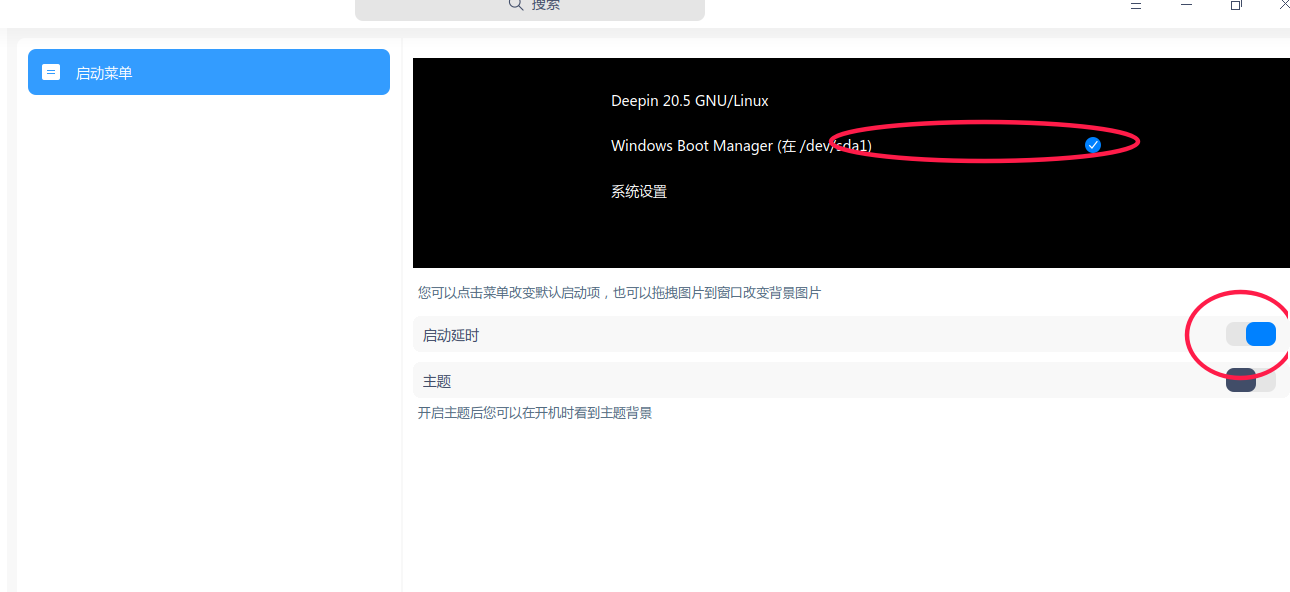
Task: Click the blue default checkmark icon
Action: click(x=1093, y=145)
